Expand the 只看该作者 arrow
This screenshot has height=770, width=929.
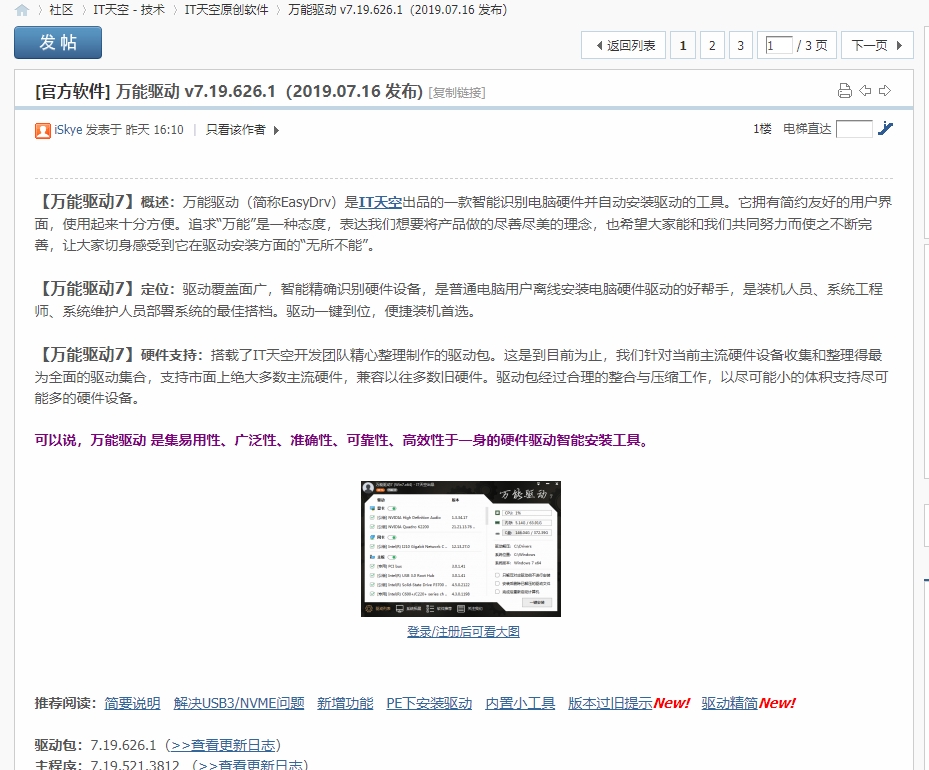click(x=276, y=130)
